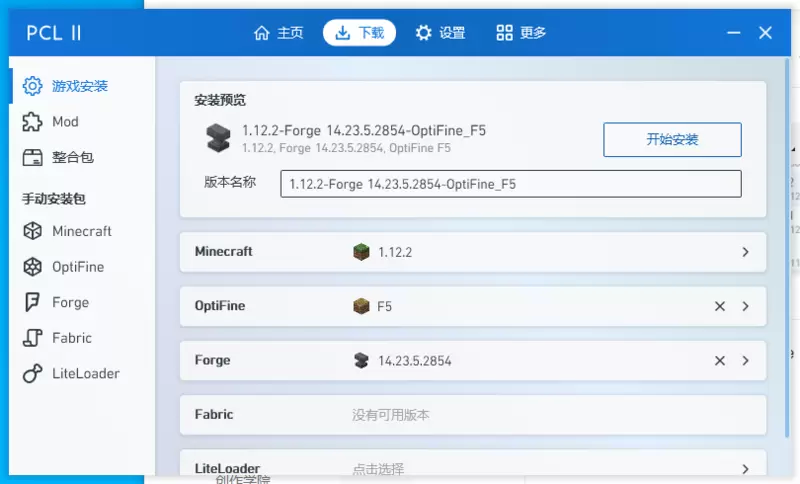
Task: Open the 主页 home tab
Action: pyautogui.click(x=279, y=33)
